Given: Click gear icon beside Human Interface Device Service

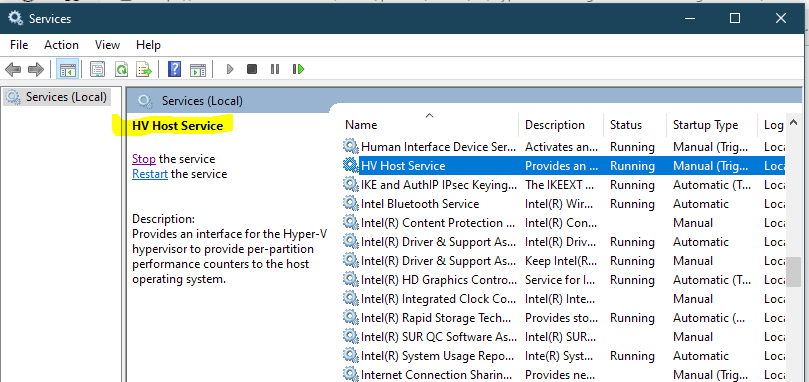Looking at the screenshot, I should (350, 147).
